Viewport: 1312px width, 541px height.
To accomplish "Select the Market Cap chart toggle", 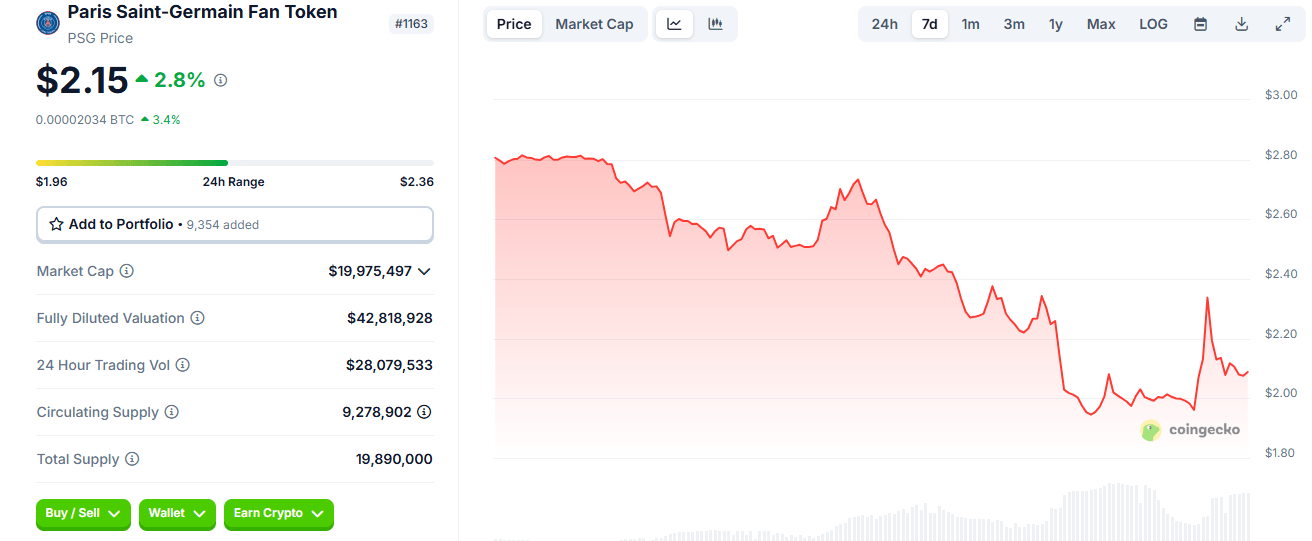I will [594, 24].
